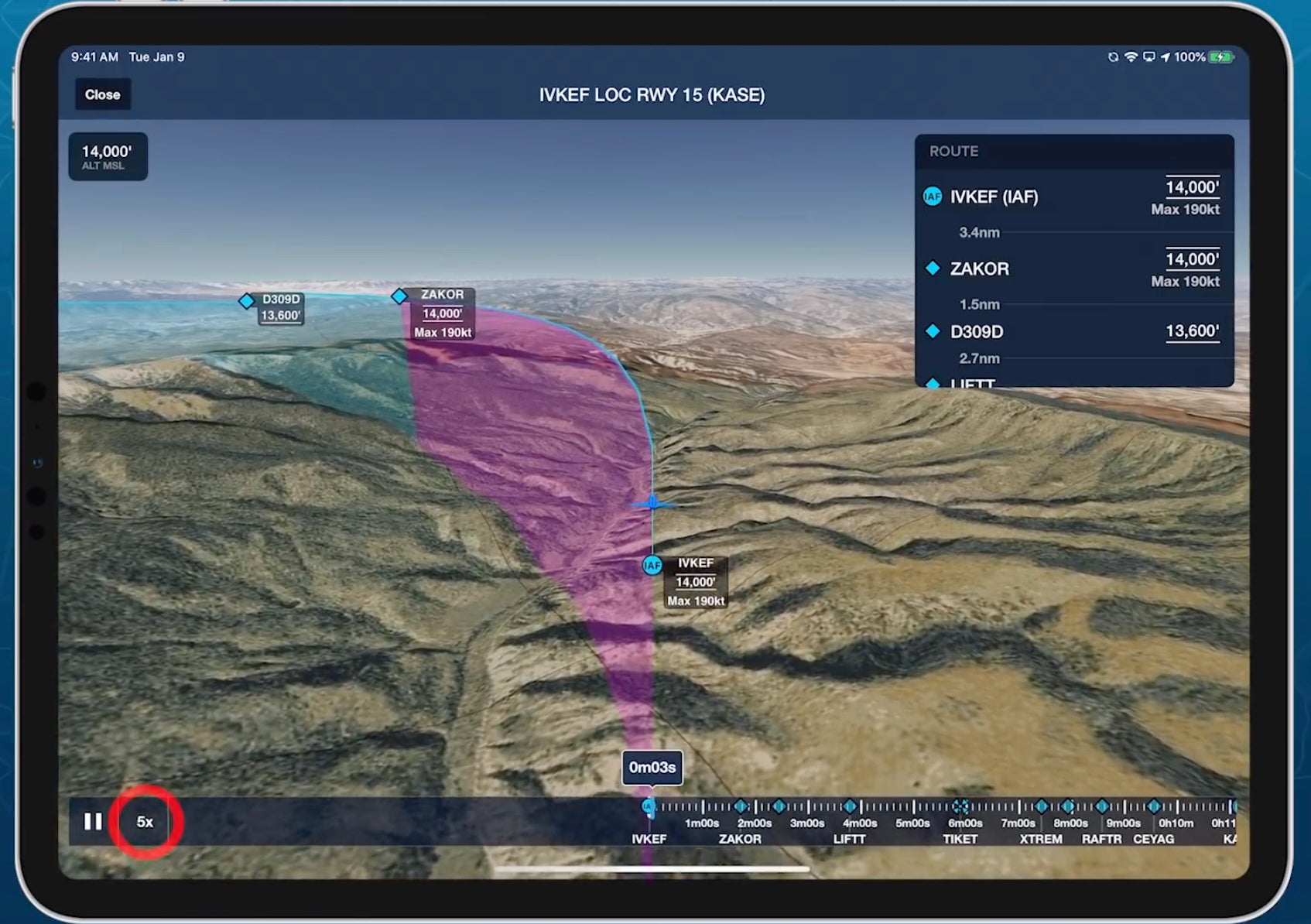Open the 14,000' ALT MSL altitude readout
The height and width of the screenshot is (924, 1311).
(108, 156)
